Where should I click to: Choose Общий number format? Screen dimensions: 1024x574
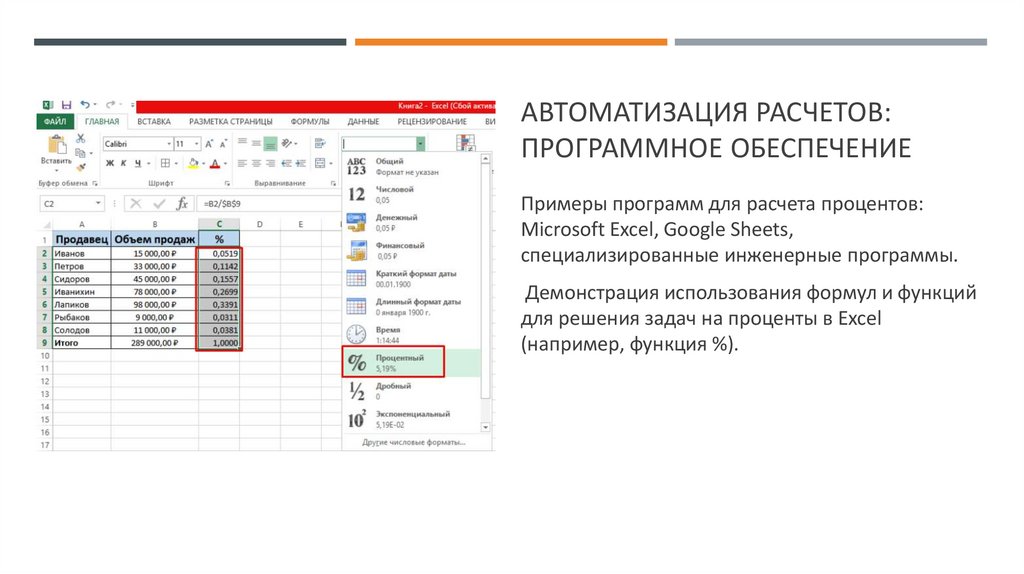coord(411,167)
